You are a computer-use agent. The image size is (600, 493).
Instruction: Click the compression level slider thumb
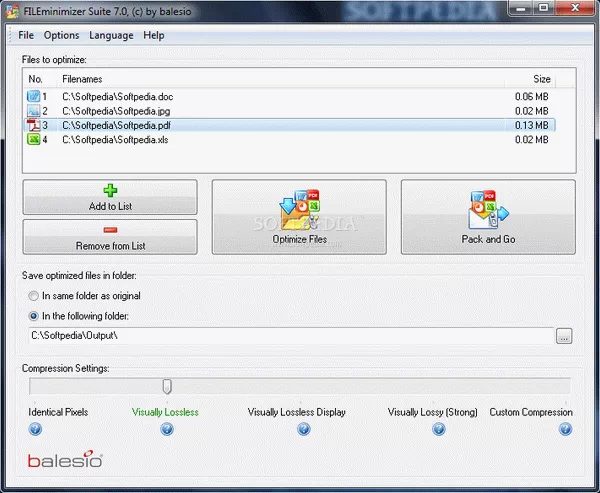tap(167, 386)
